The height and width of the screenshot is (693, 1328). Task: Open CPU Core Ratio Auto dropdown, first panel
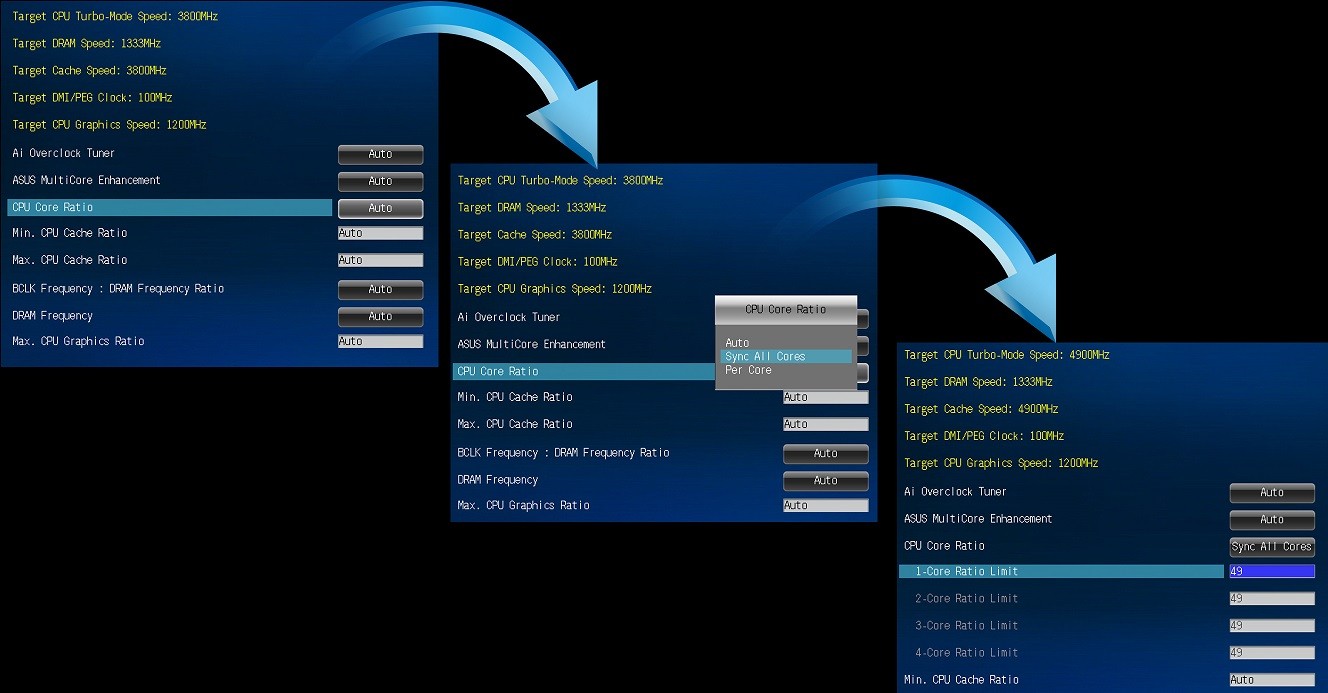click(x=380, y=208)
